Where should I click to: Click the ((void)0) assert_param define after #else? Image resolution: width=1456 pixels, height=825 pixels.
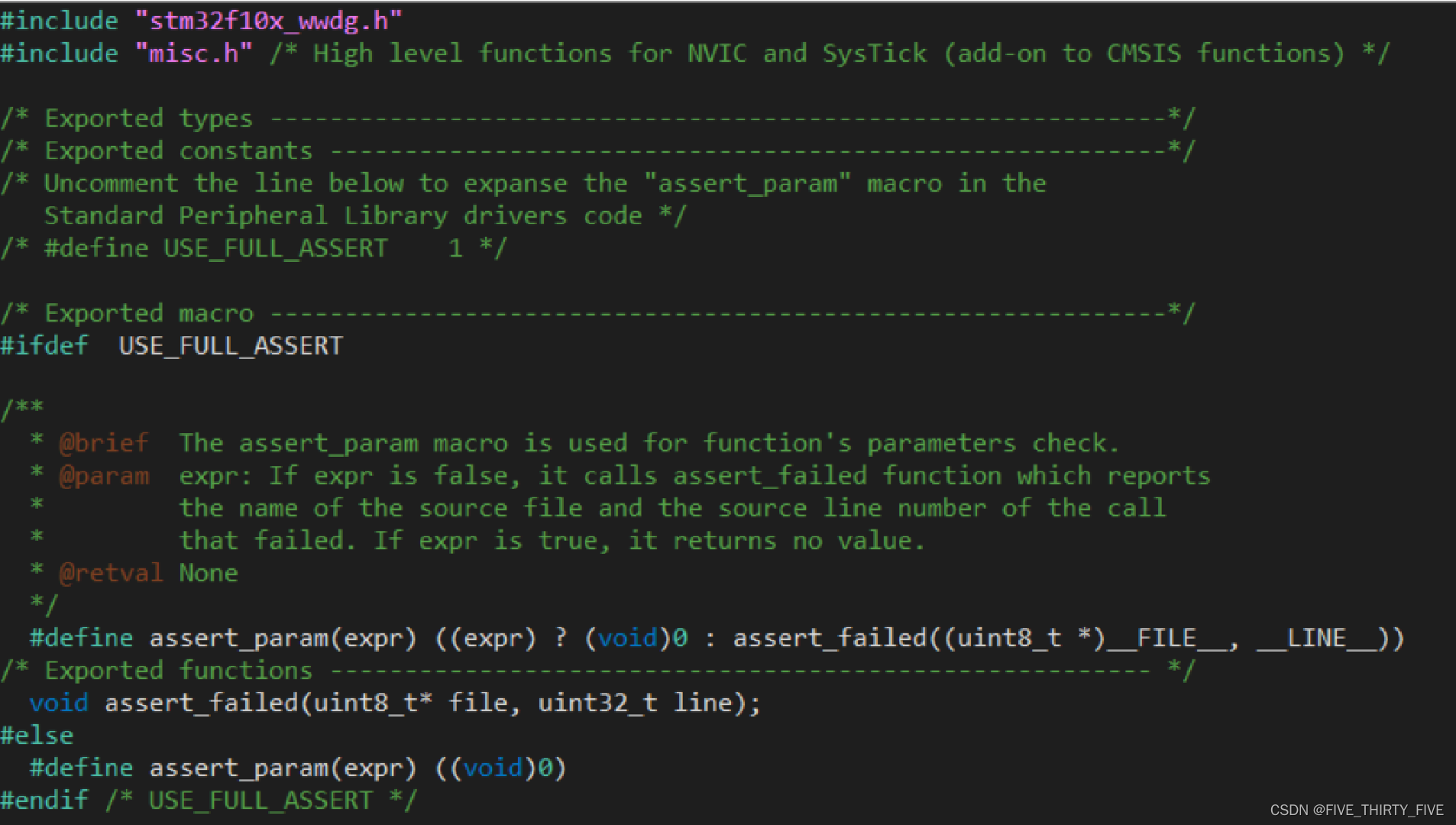pyautogui.click(x=298, y=768)
